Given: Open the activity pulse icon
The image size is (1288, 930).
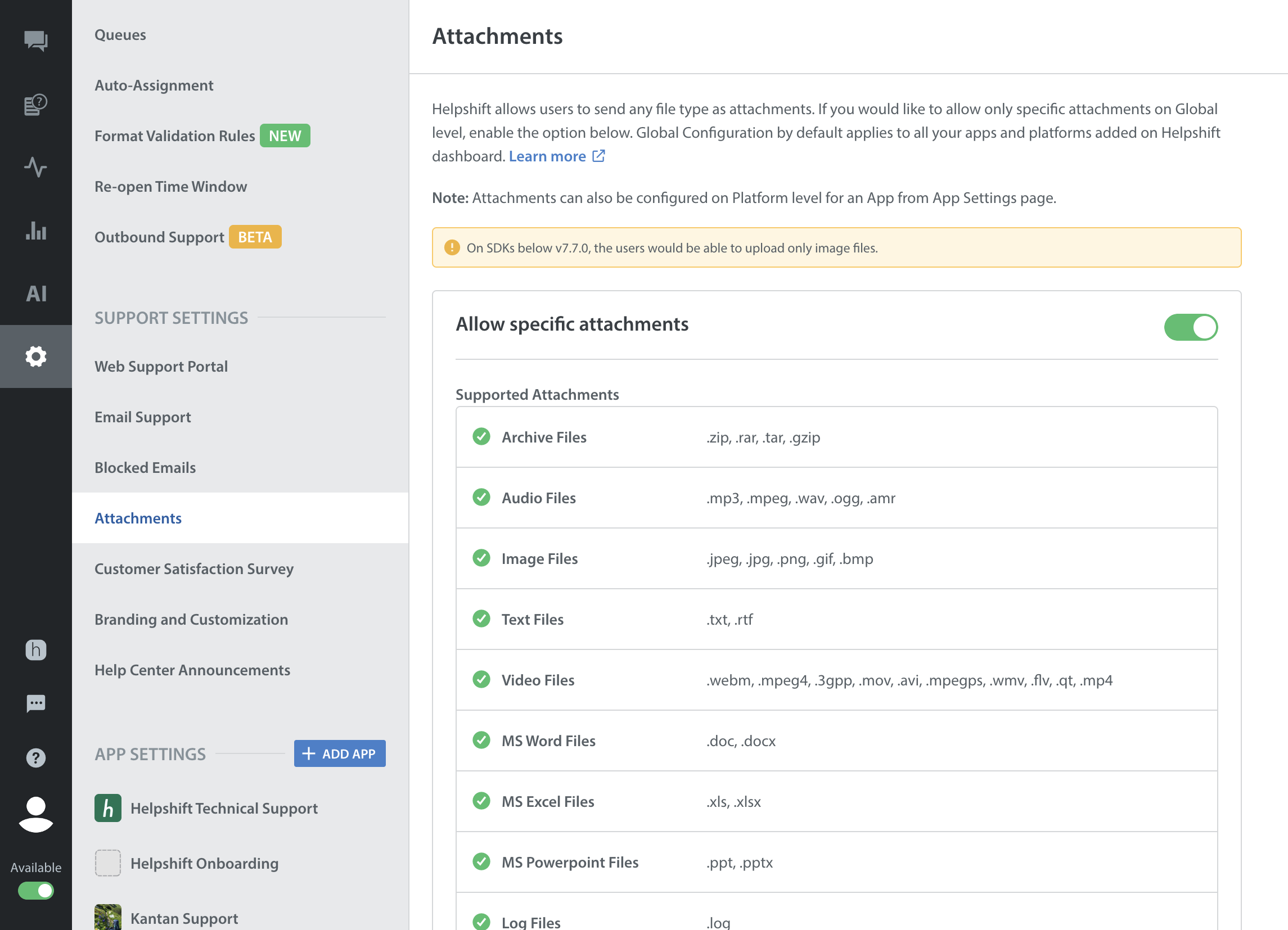Looking at the screenshot, I should click(x=36, y=167).
